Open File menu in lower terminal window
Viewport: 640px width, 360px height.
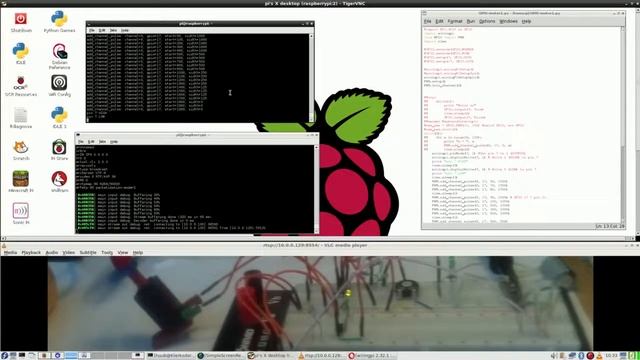point(81,142)
